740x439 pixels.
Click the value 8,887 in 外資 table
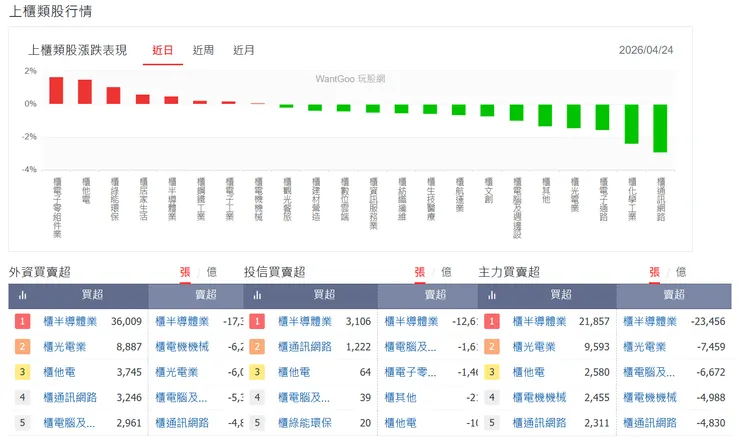click(129, 347)
